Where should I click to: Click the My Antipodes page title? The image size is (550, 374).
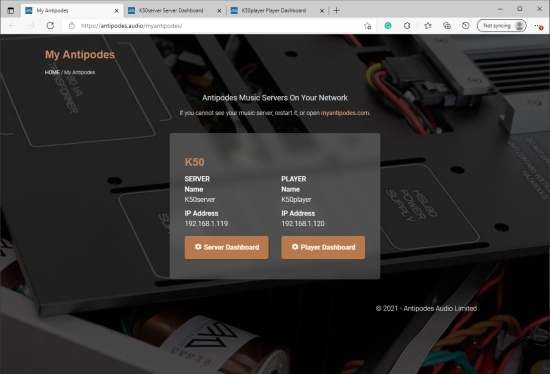pyautogui.click(x=80, y=55)
